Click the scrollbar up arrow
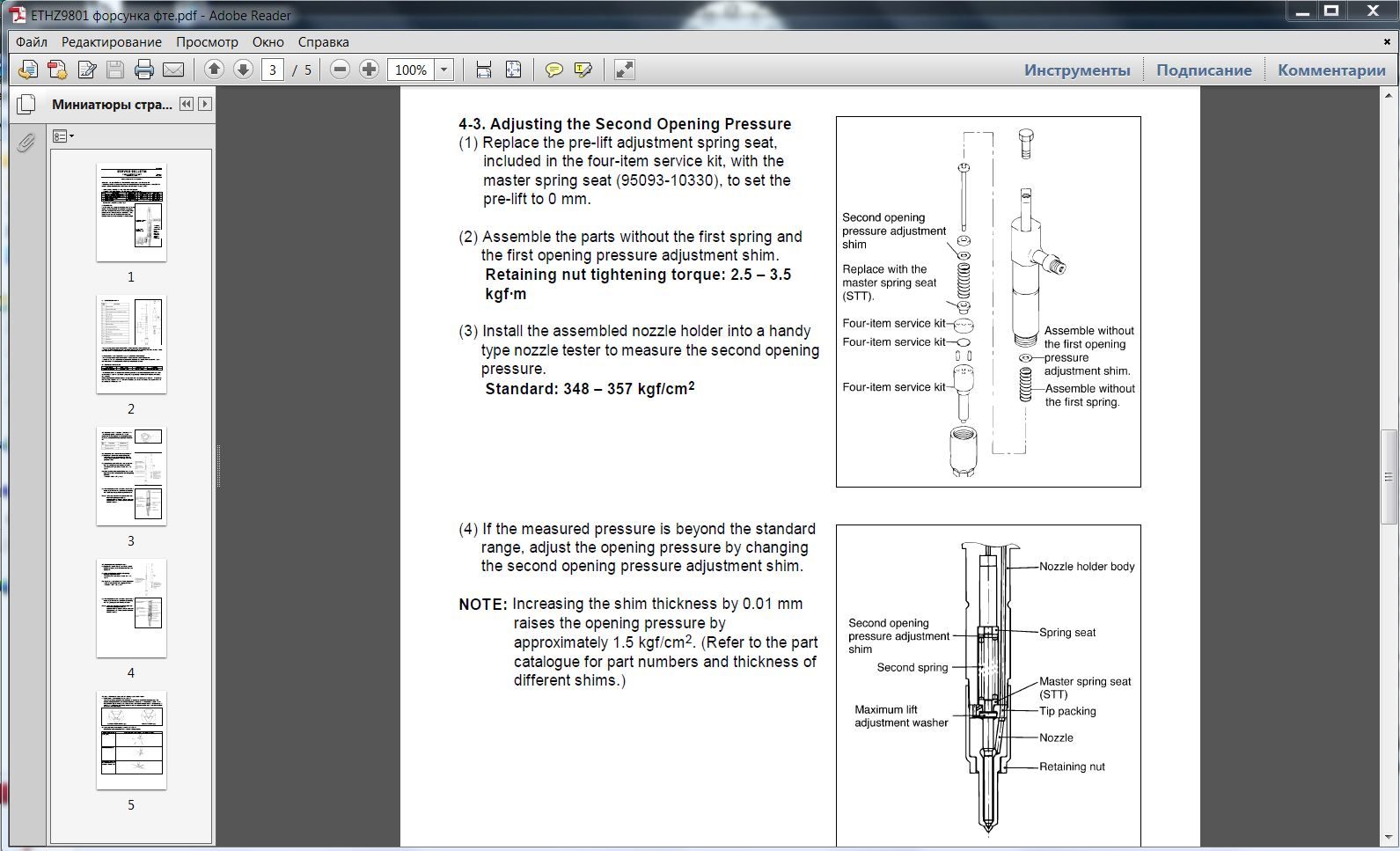 tap(1389, 94)
